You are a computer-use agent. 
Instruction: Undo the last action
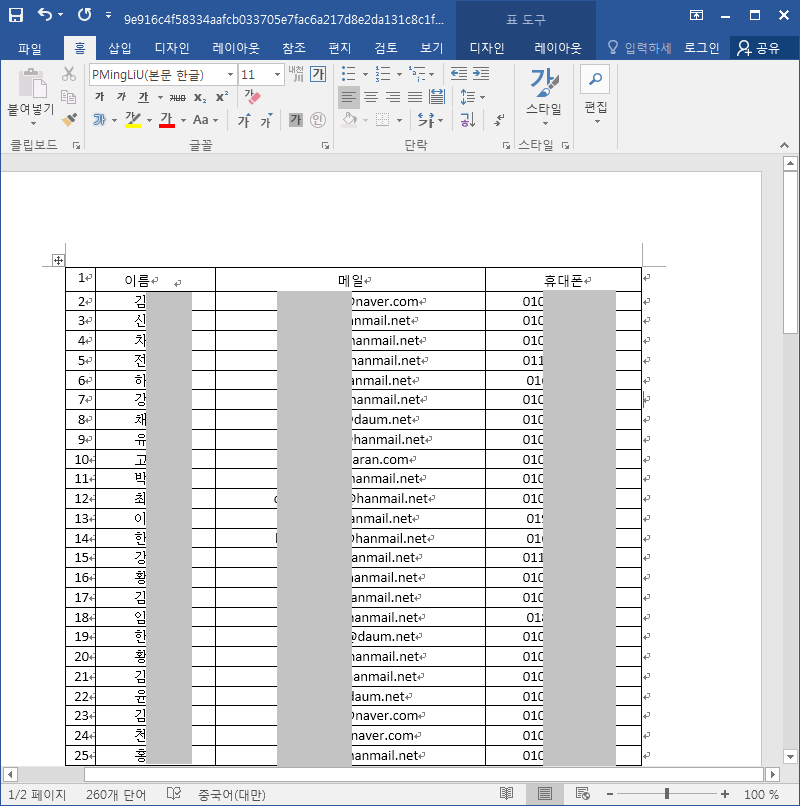(x=45, y=15)
